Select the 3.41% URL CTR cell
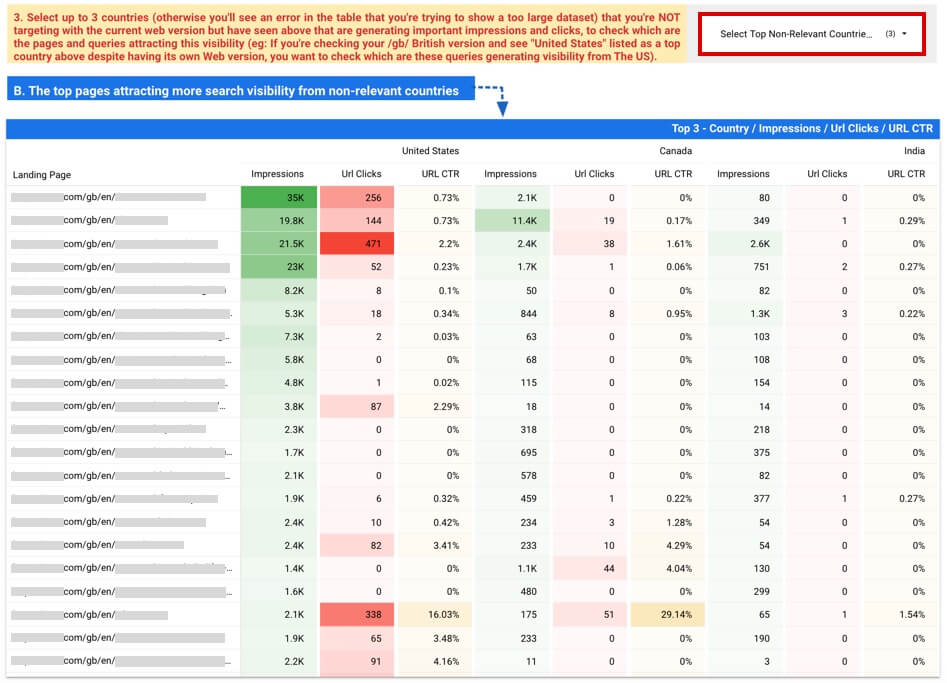 pos(435,545)
